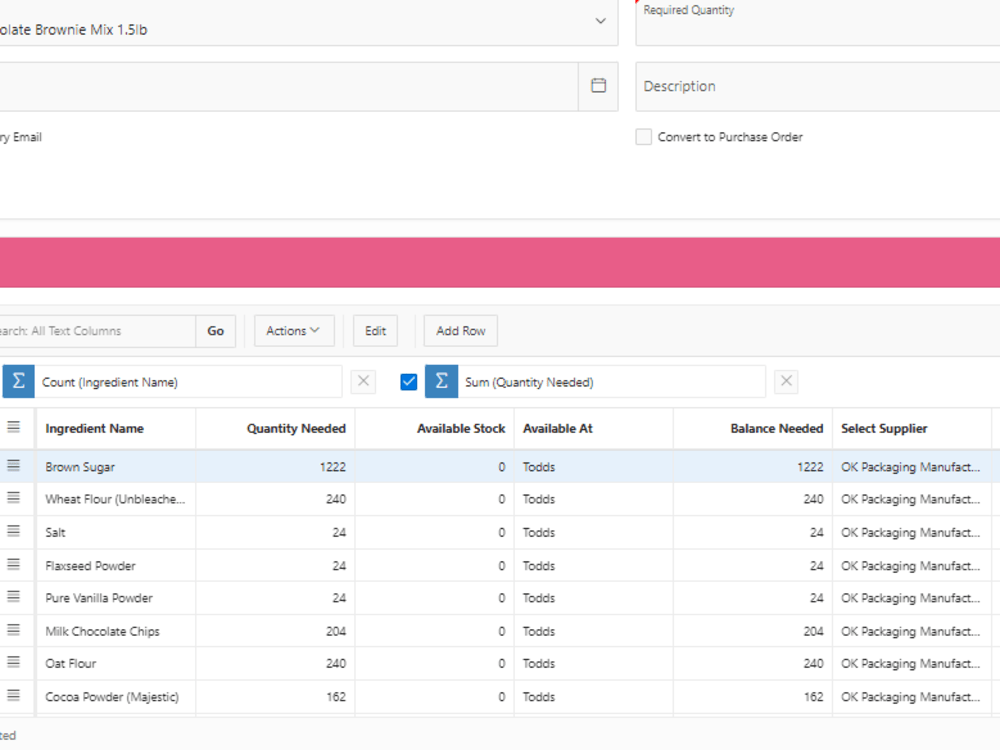The image size is (1000, 750).
Task: Click the Salt row drag handle
Action: 16,531
